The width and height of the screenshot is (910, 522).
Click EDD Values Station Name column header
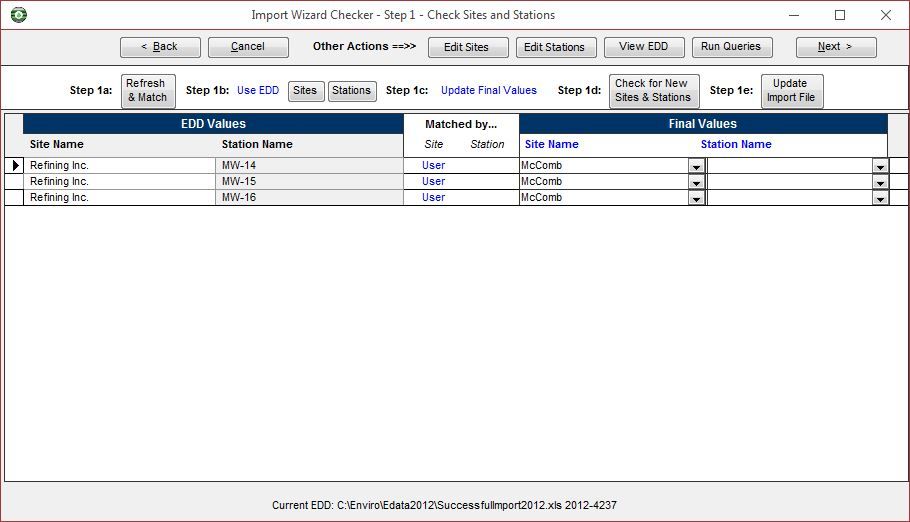[x=257, y=145]
